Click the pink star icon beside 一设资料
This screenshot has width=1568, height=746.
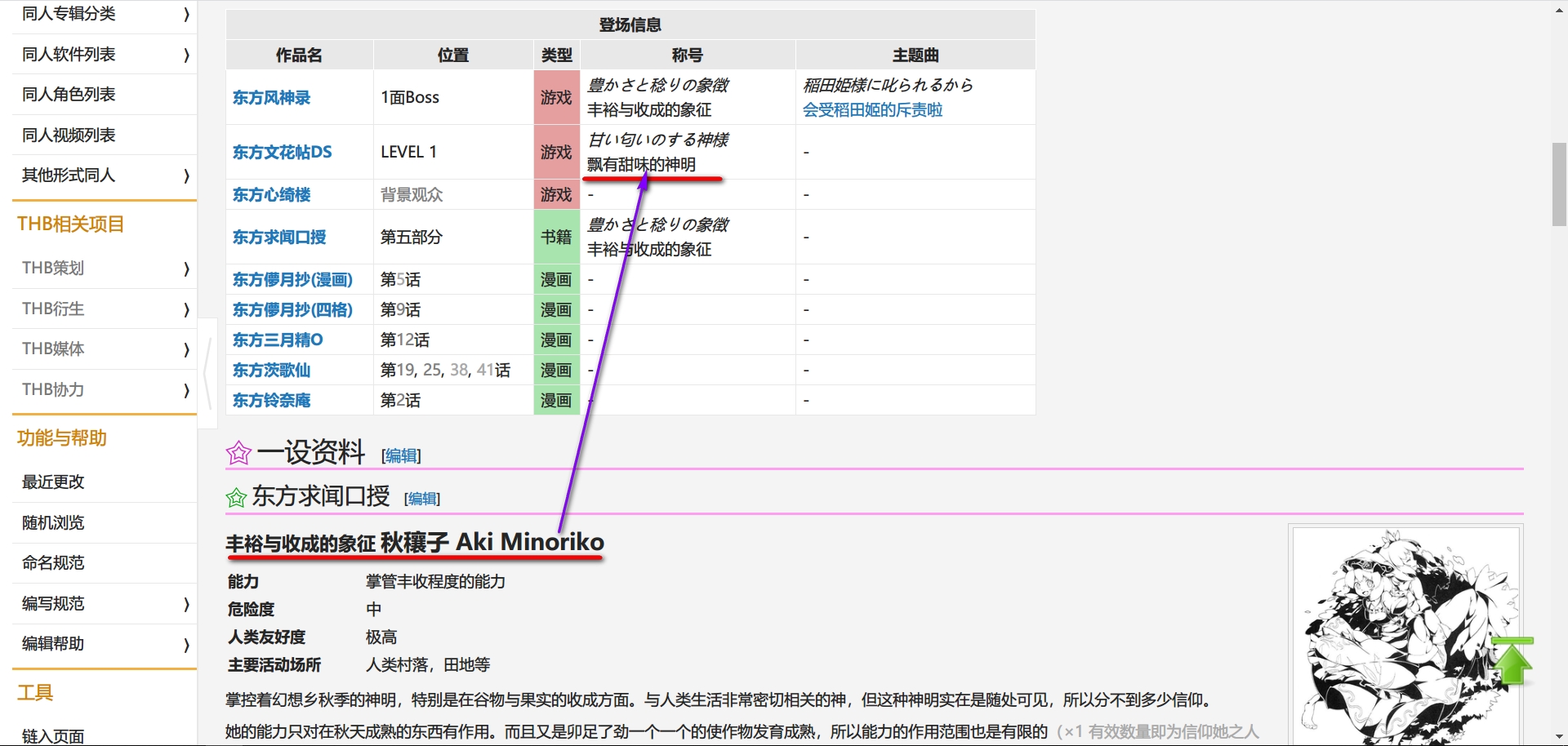coord(238,453)
